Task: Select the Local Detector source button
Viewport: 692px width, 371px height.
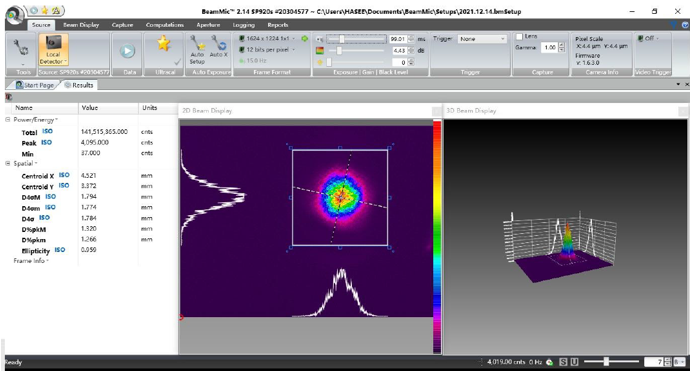Action: pyautogui.click(x=53, y=50)
